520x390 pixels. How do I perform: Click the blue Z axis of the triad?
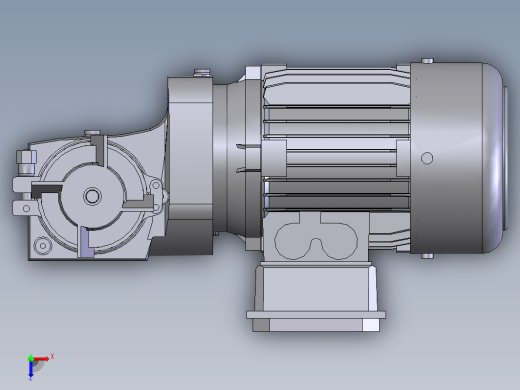(31, 369)
